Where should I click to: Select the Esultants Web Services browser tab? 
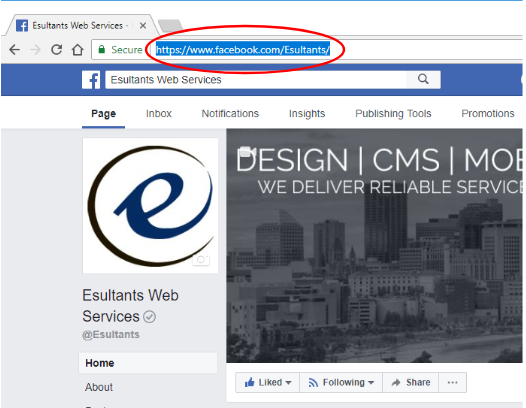coord(81,26)
